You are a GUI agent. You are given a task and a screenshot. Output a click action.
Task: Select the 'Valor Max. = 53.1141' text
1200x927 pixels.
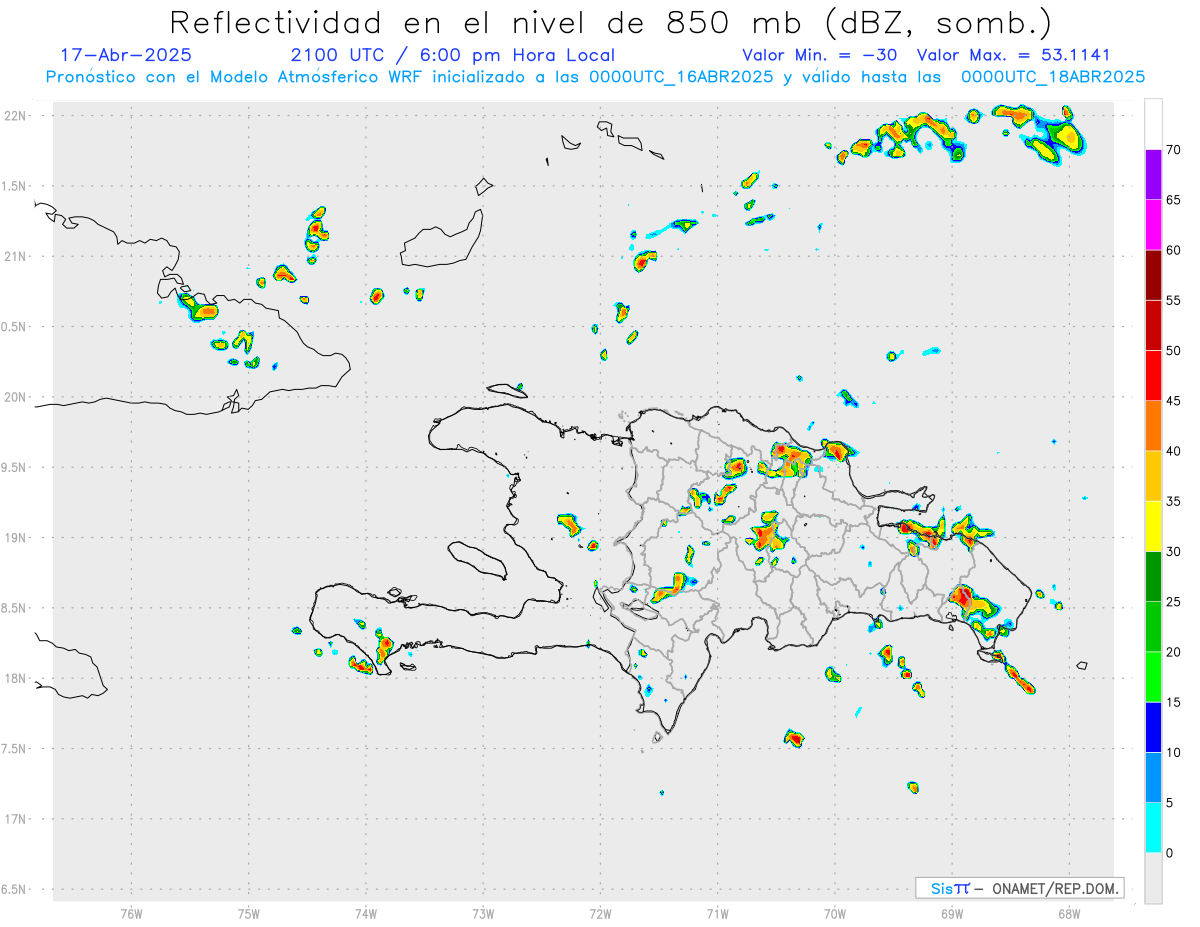tap(1013, 55)
